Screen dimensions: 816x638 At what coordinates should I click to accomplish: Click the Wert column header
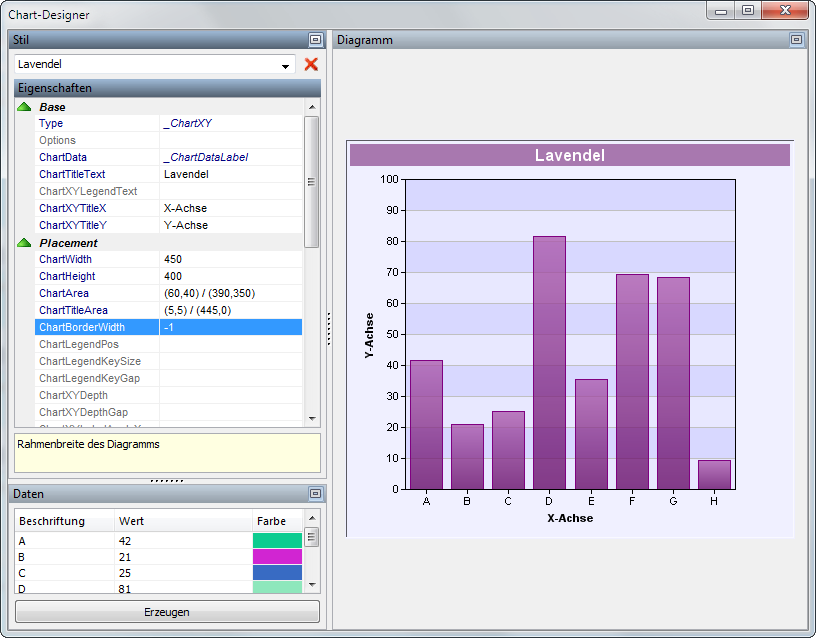pyautogui.click(x=180, y=521)
